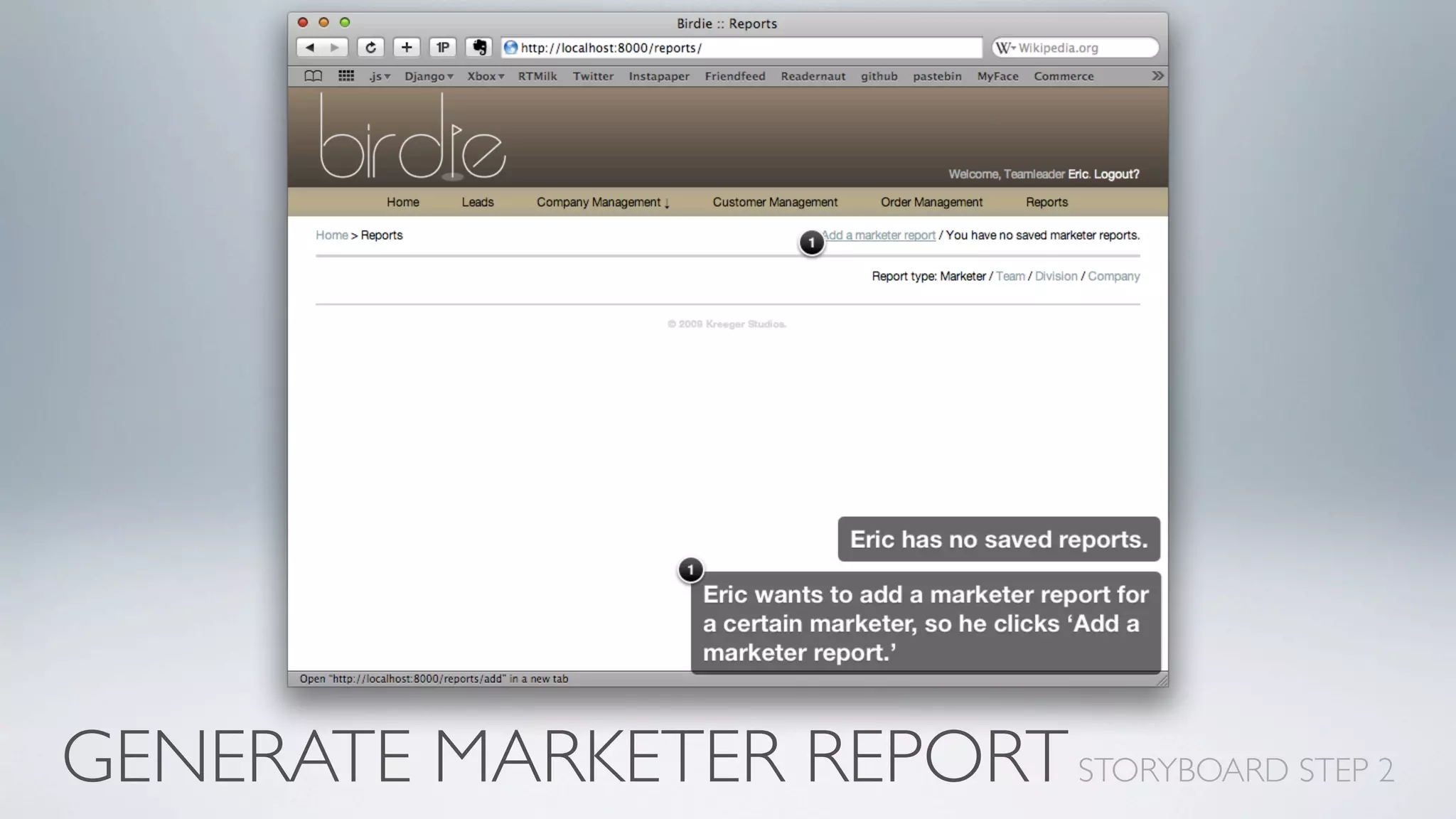Go forward with the browser forward arrow

pyautogui.click(x=335, y=48)
